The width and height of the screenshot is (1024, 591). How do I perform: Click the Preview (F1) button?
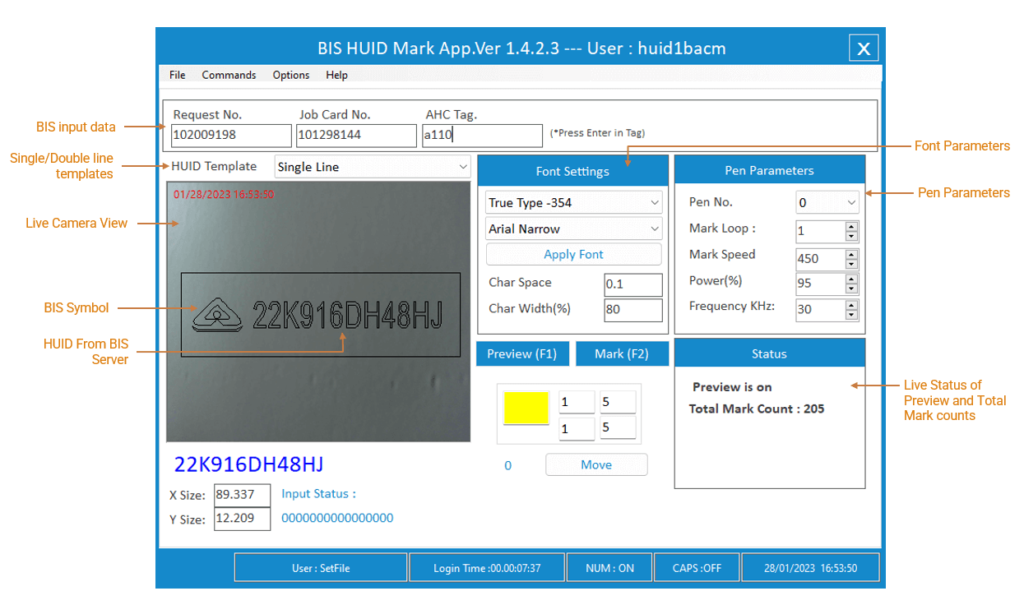click(522, 354)
